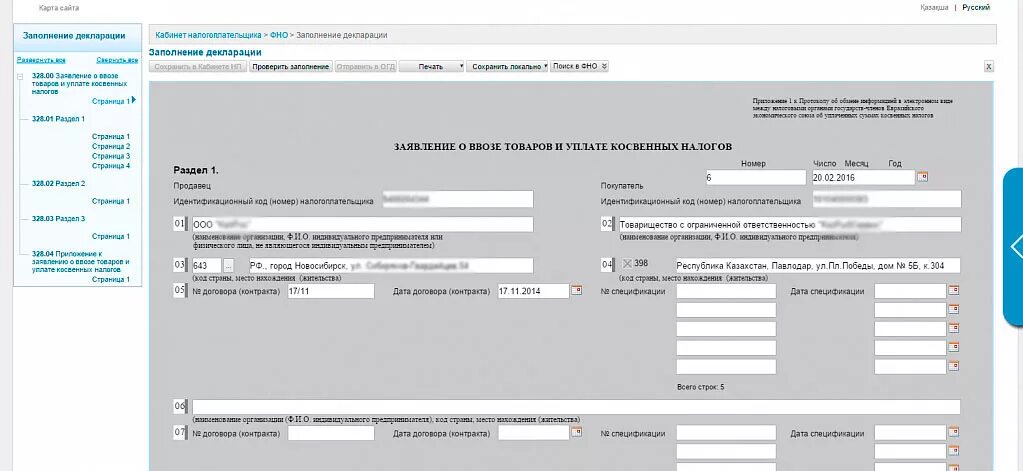This screenshot has width=1023, height=471.
Task: Click Дата договора field in row 07
Action: [533, 433]
